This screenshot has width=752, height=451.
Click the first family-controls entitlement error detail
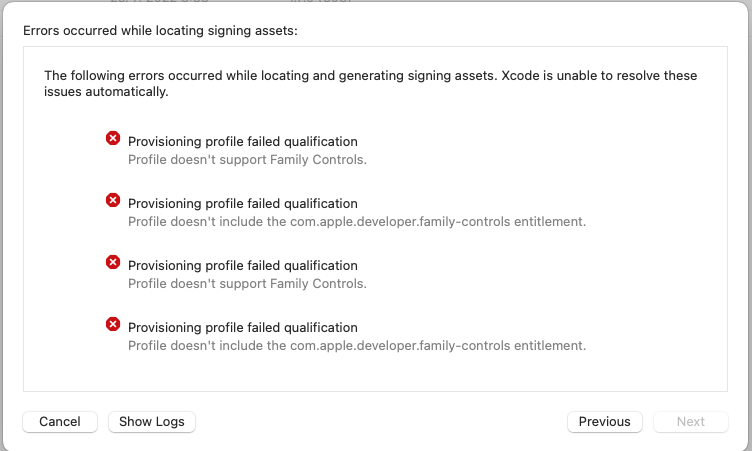pos(356,221)
